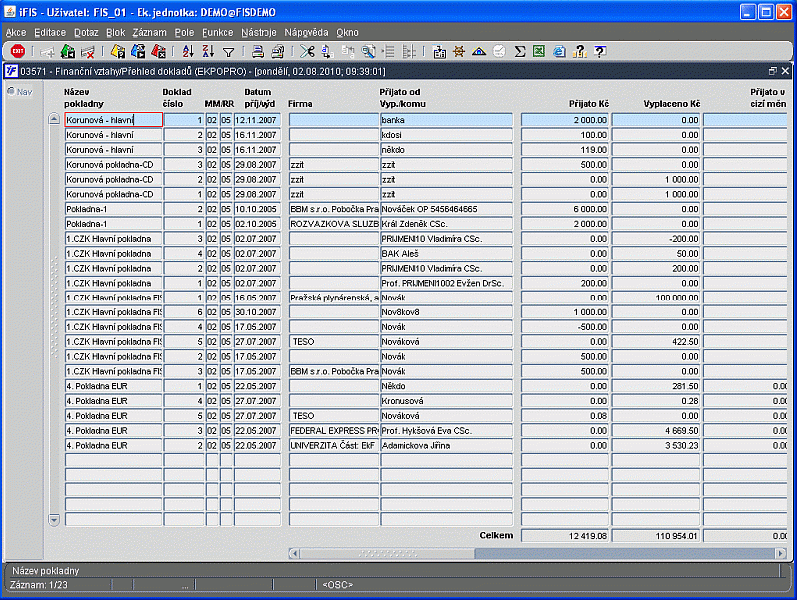Click the execute query icon with blue folder
This screenshot has height=600, width=797.
coord(138,51)
